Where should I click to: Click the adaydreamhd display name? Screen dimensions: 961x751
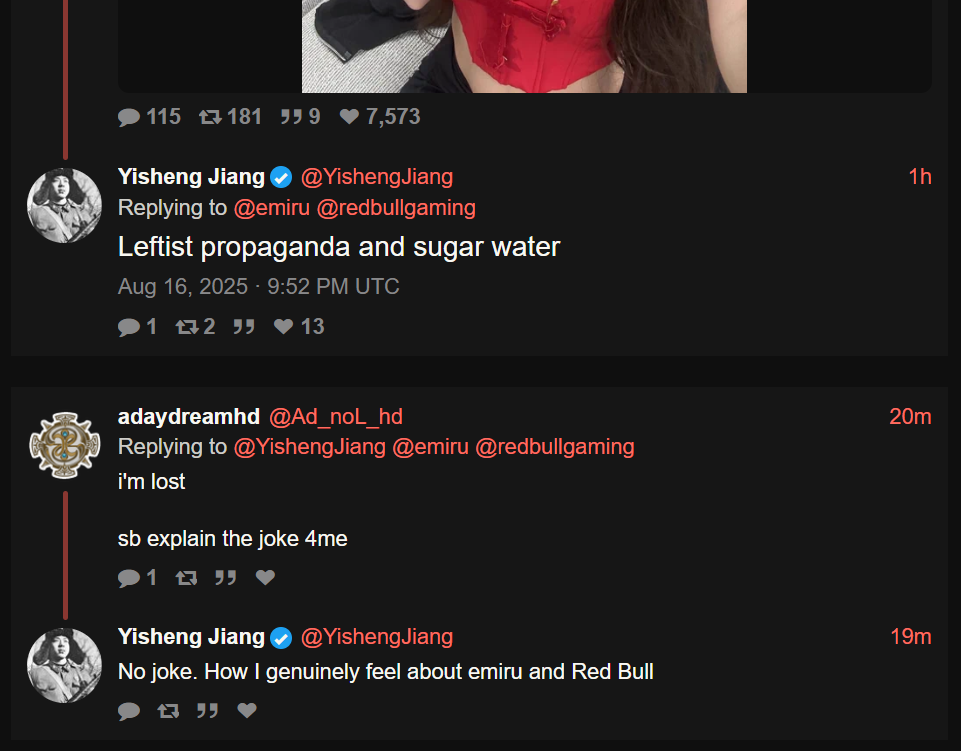pos(189,416)
